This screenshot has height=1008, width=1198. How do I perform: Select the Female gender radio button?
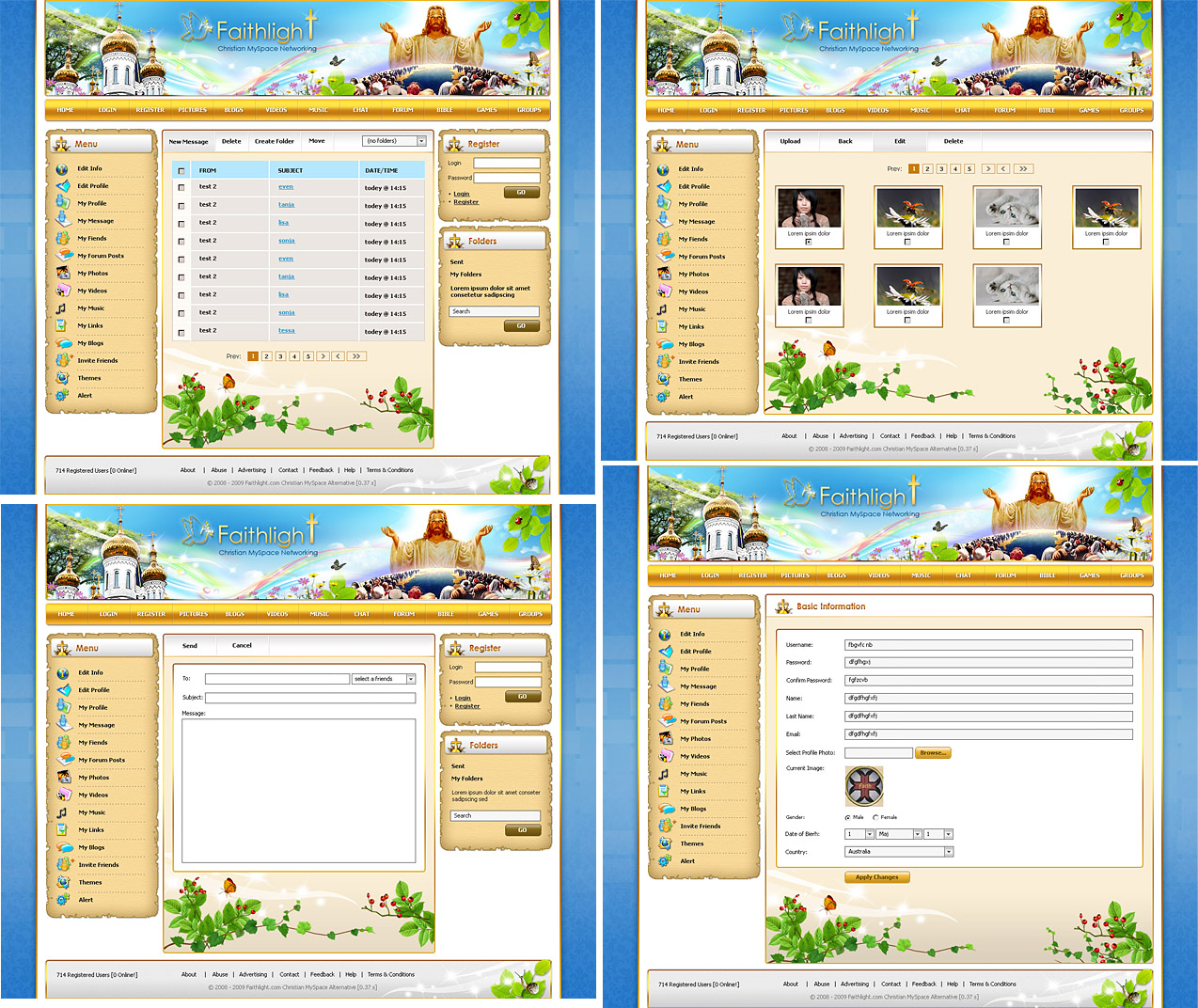pyautogui.click(x=875, y=817)
